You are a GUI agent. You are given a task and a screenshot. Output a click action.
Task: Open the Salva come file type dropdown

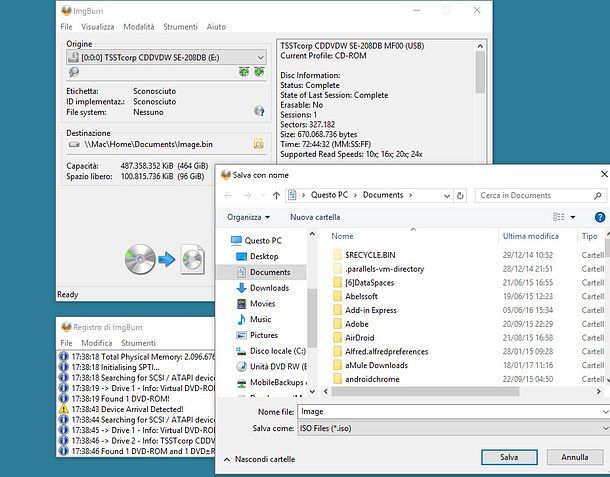pos(454,428)
